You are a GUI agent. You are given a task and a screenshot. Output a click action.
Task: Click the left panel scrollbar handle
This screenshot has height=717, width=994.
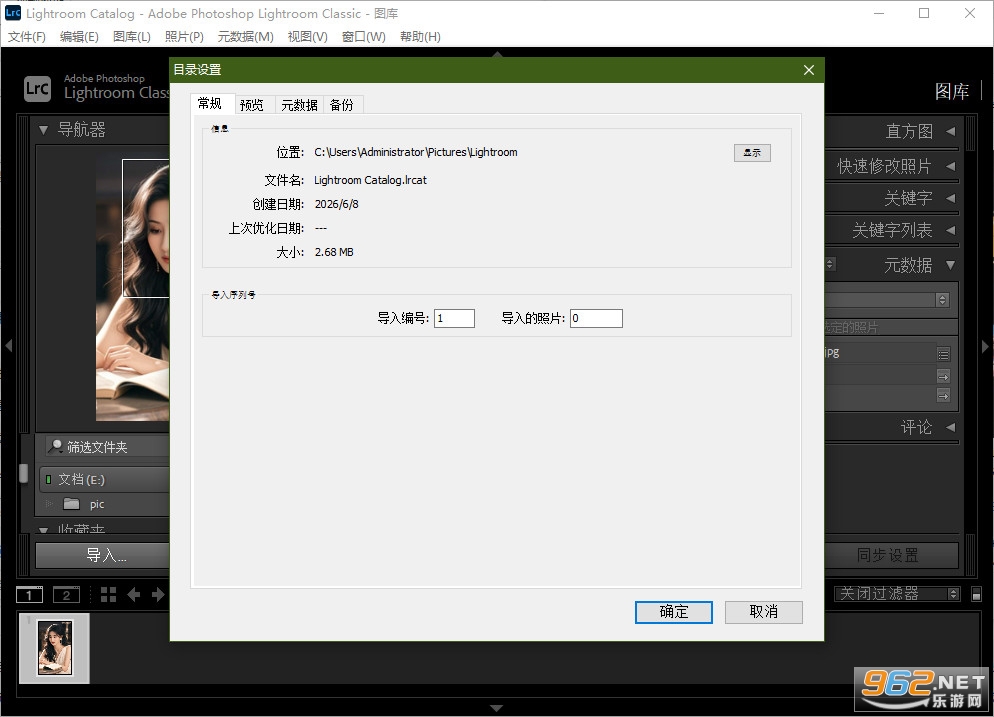(23, 473)
